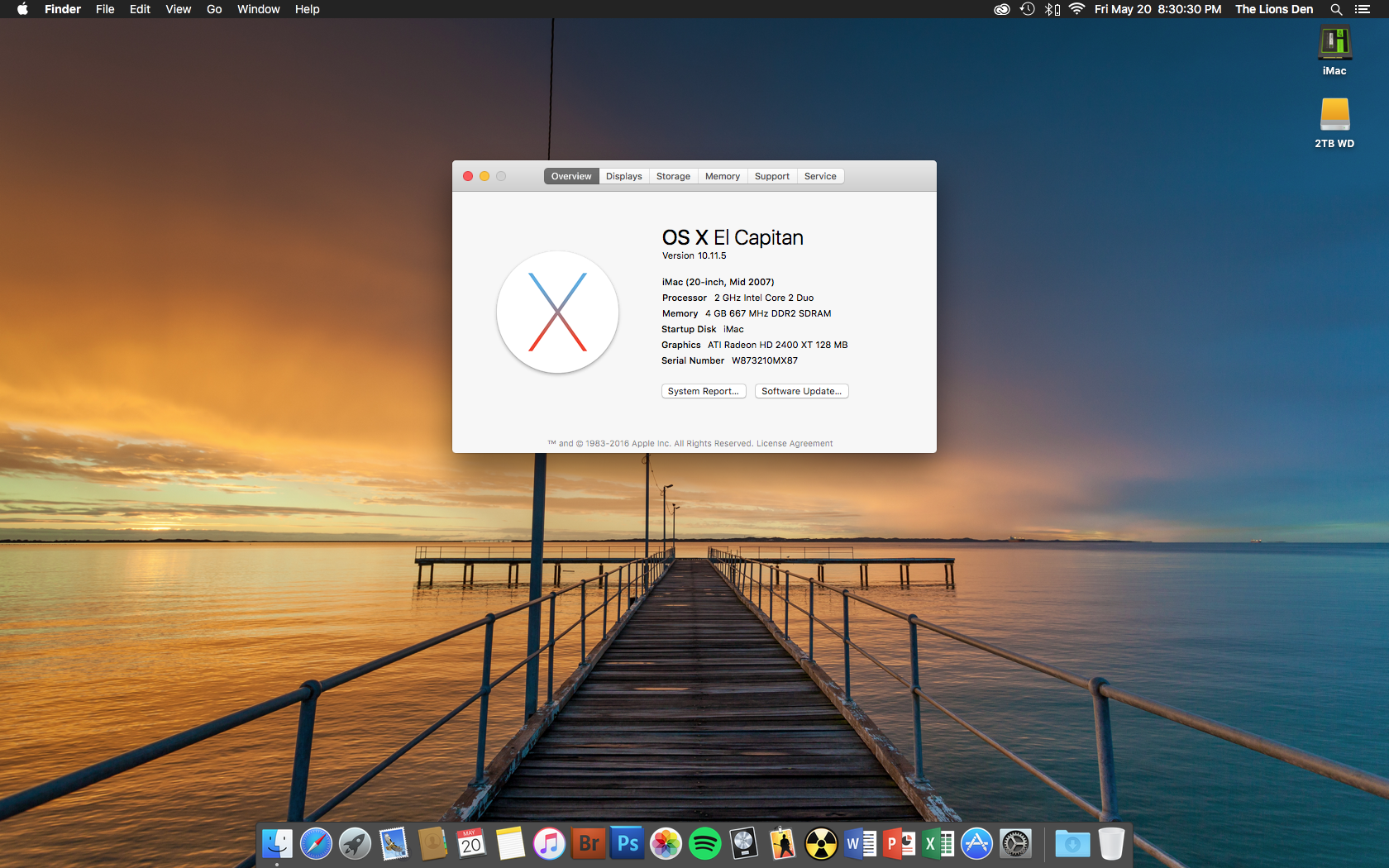Launch Microsoft PowerPoint from the Dock

point(900,843)
